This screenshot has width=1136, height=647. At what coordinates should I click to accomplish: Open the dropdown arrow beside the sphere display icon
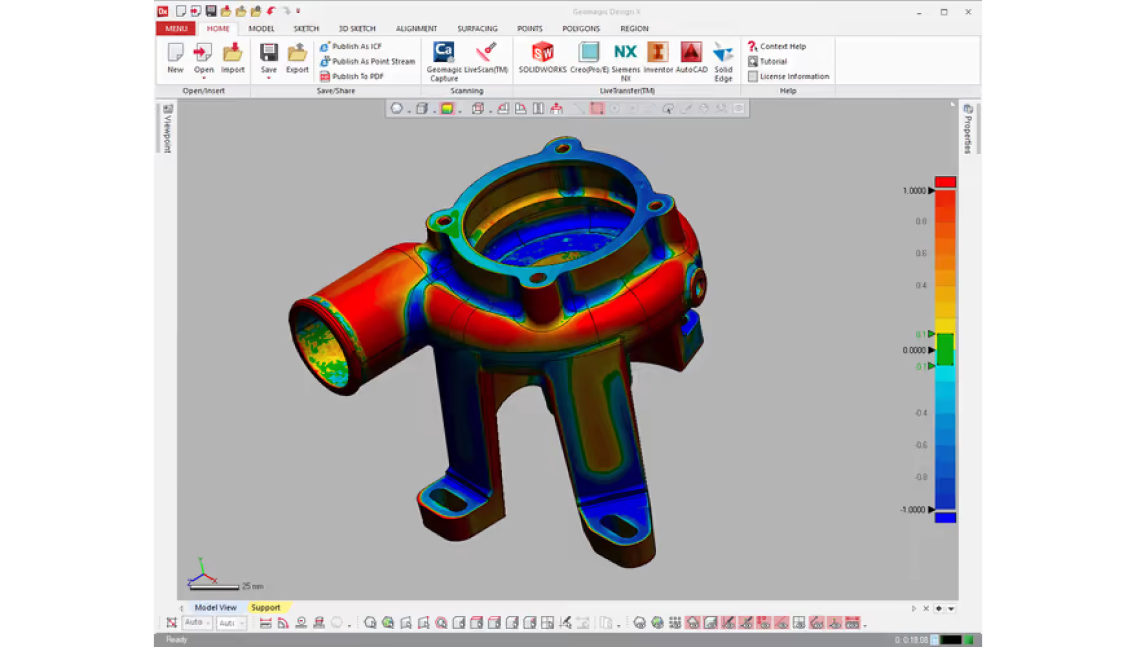pyautogui.click(x=409, y=110)
